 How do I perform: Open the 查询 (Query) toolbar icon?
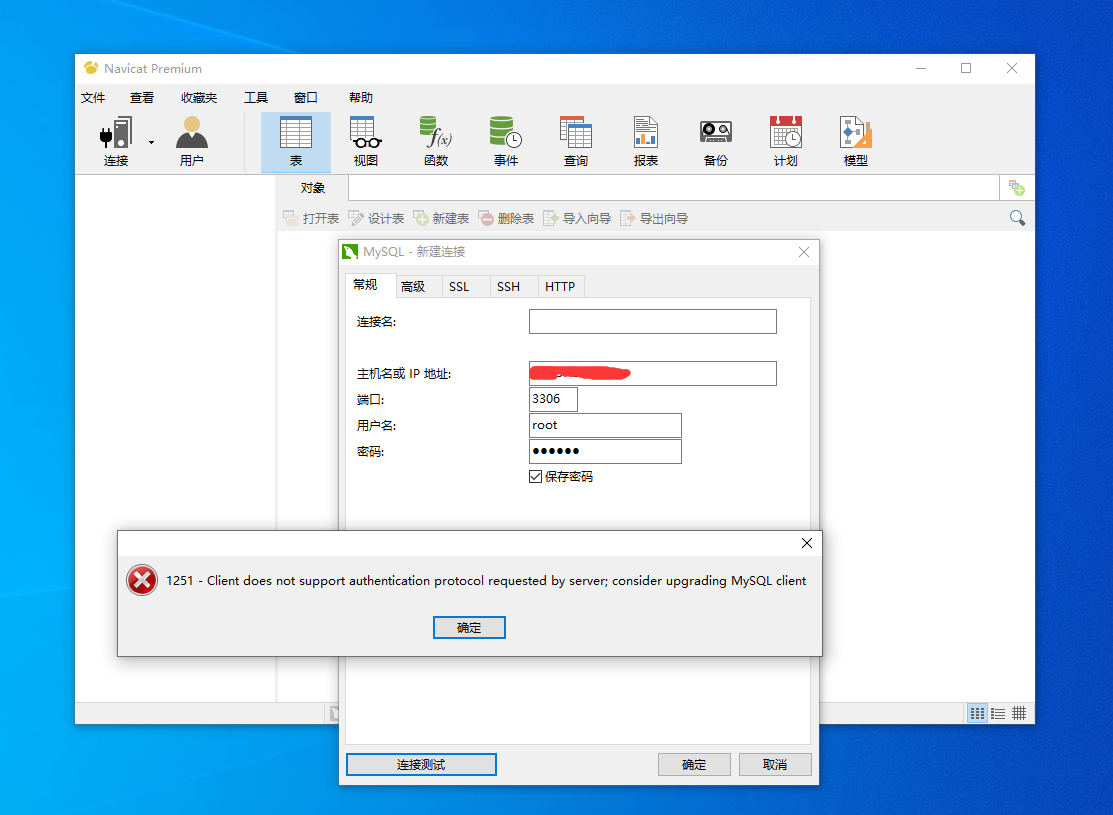(x=576, y=141)
